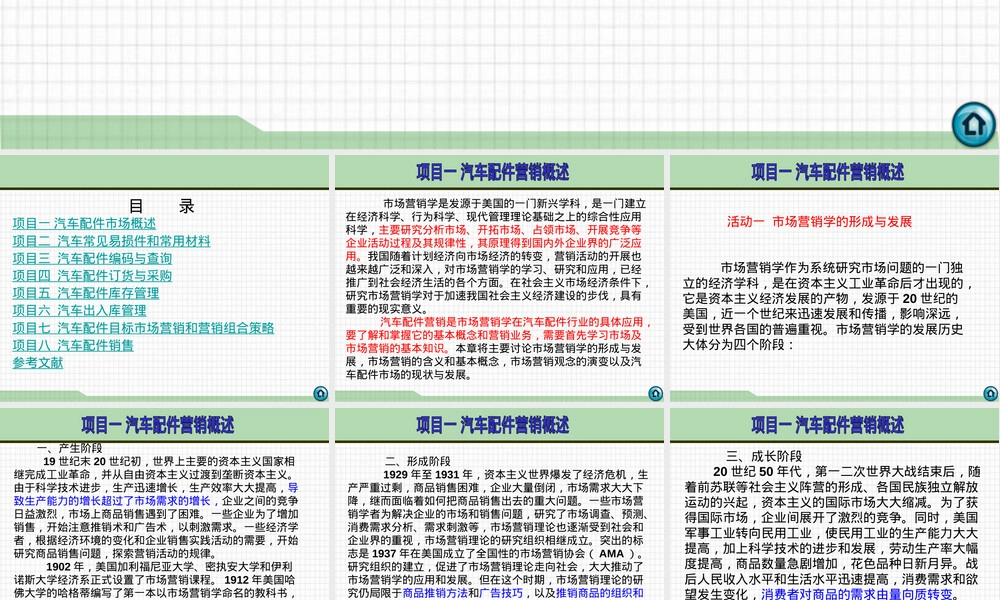Screen dimensions: 1000x600
Task: Click the large blue home icon
Action: [973, 124]
